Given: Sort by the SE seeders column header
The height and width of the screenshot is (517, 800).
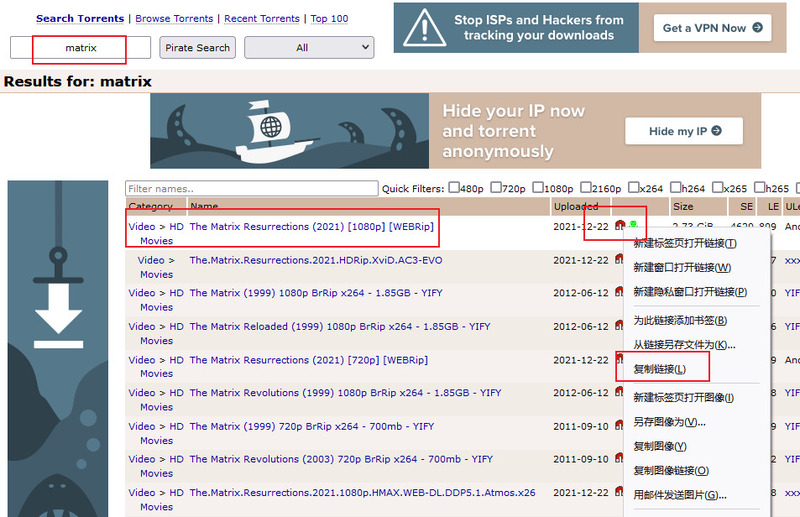Looking at the screenshot, I should point(746,206).
